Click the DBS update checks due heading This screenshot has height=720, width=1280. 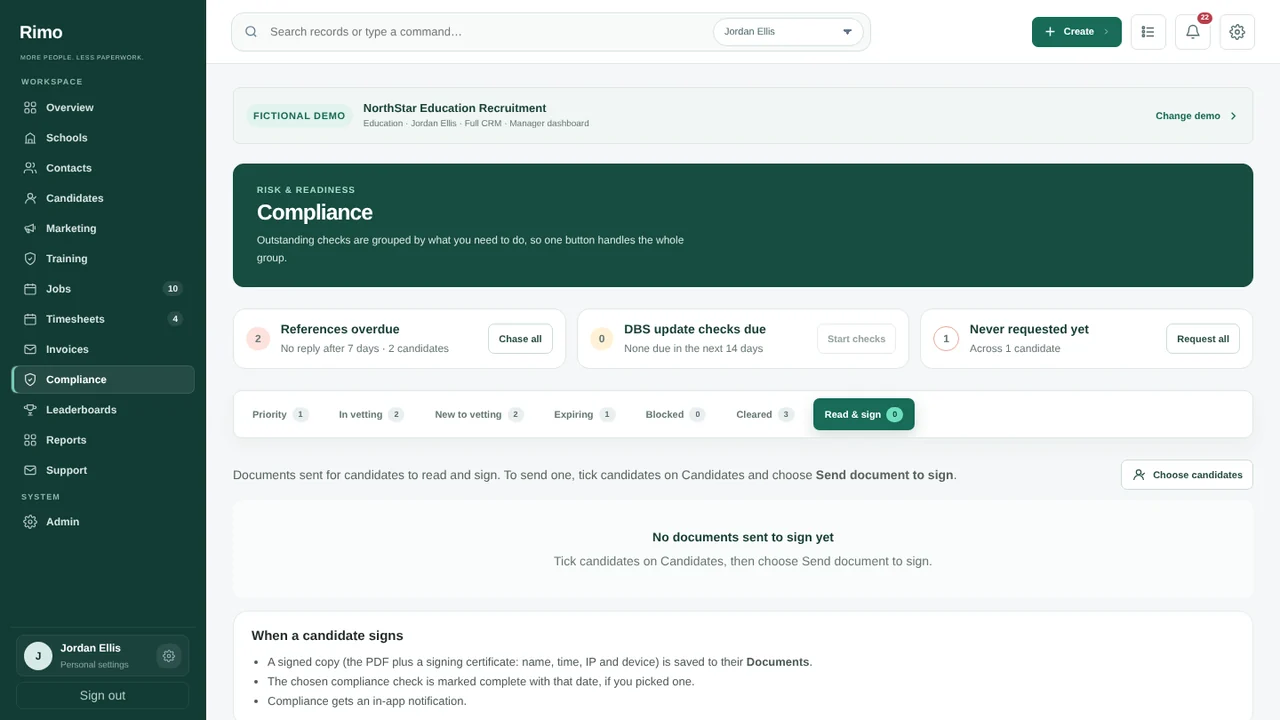tap(695, 329)
